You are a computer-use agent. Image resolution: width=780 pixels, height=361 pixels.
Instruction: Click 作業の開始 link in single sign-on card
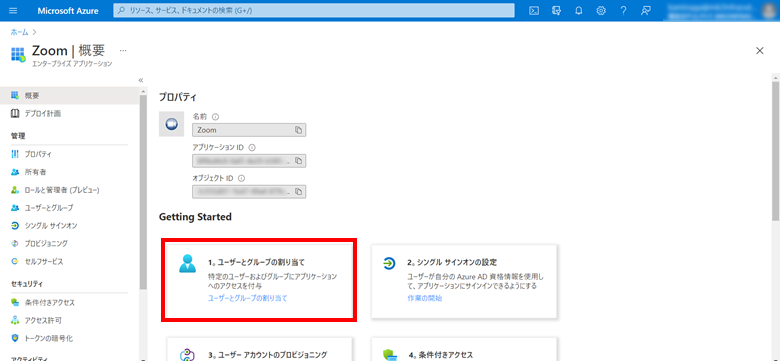pyautogui.click(x=424, y=298)
